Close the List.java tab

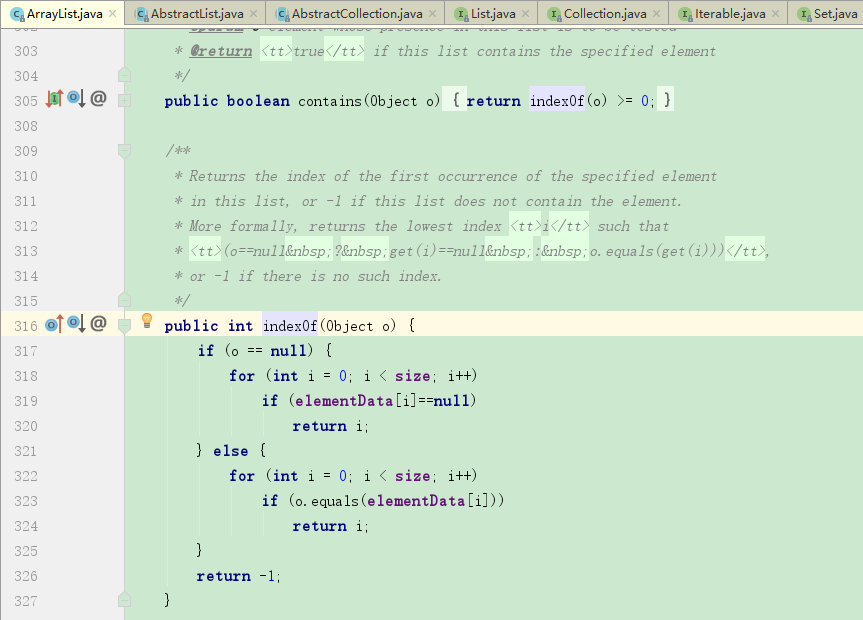(x=526, y=14)
